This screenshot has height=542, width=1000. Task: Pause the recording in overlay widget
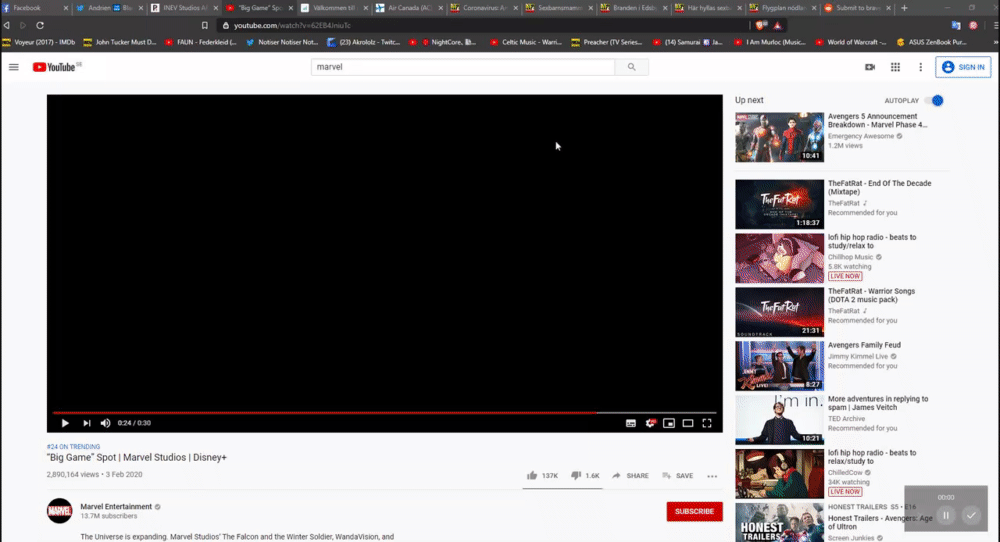click(946, 515)
